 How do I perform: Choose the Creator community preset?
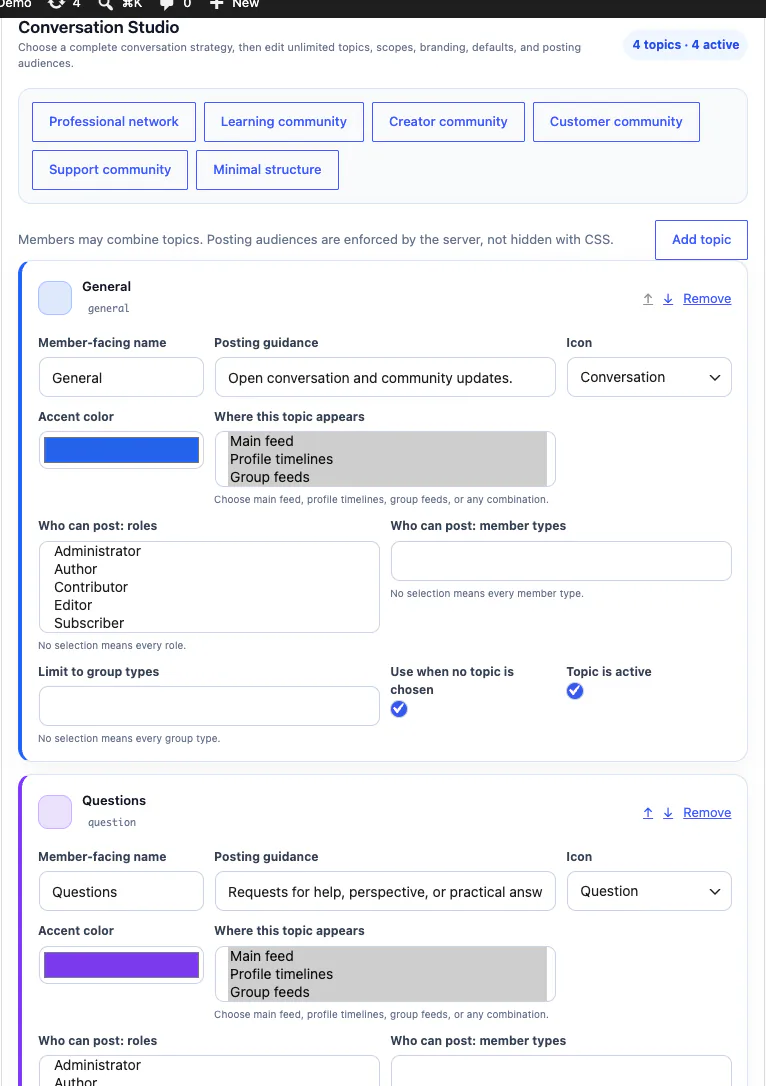click(448, 122)
